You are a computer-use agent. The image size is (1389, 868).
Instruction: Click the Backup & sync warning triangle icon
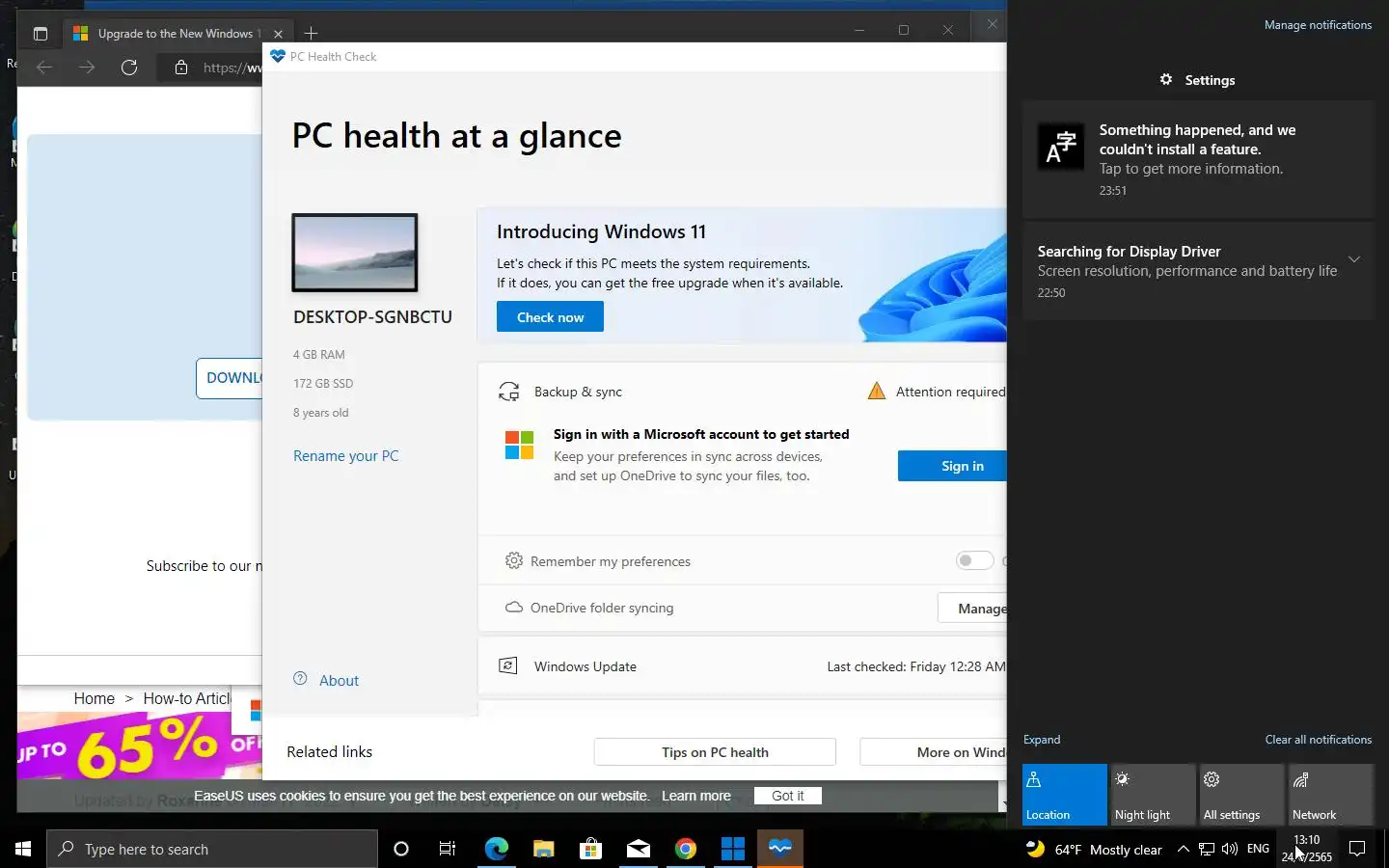[x=876, y=391]
